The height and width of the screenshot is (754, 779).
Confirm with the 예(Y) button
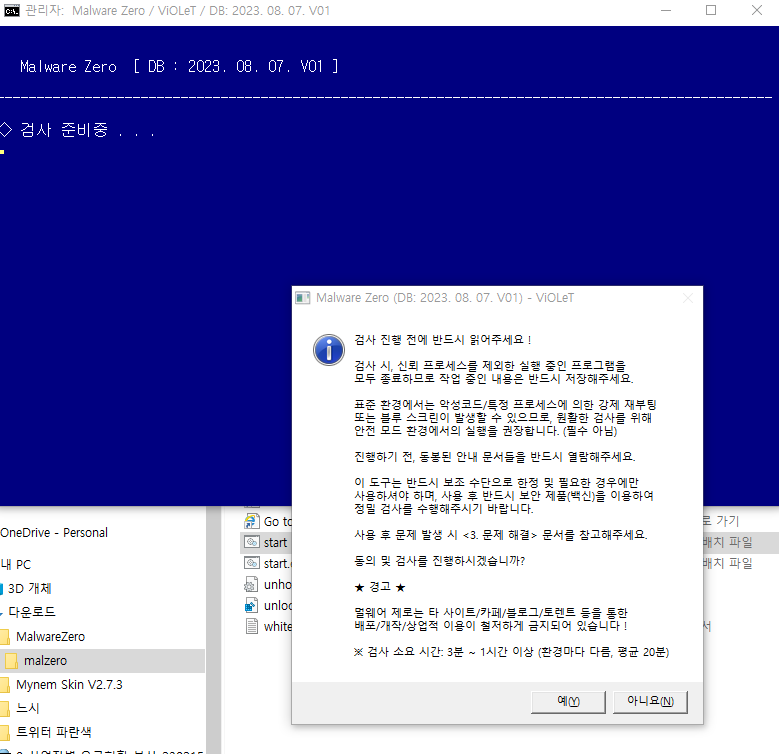568,701
